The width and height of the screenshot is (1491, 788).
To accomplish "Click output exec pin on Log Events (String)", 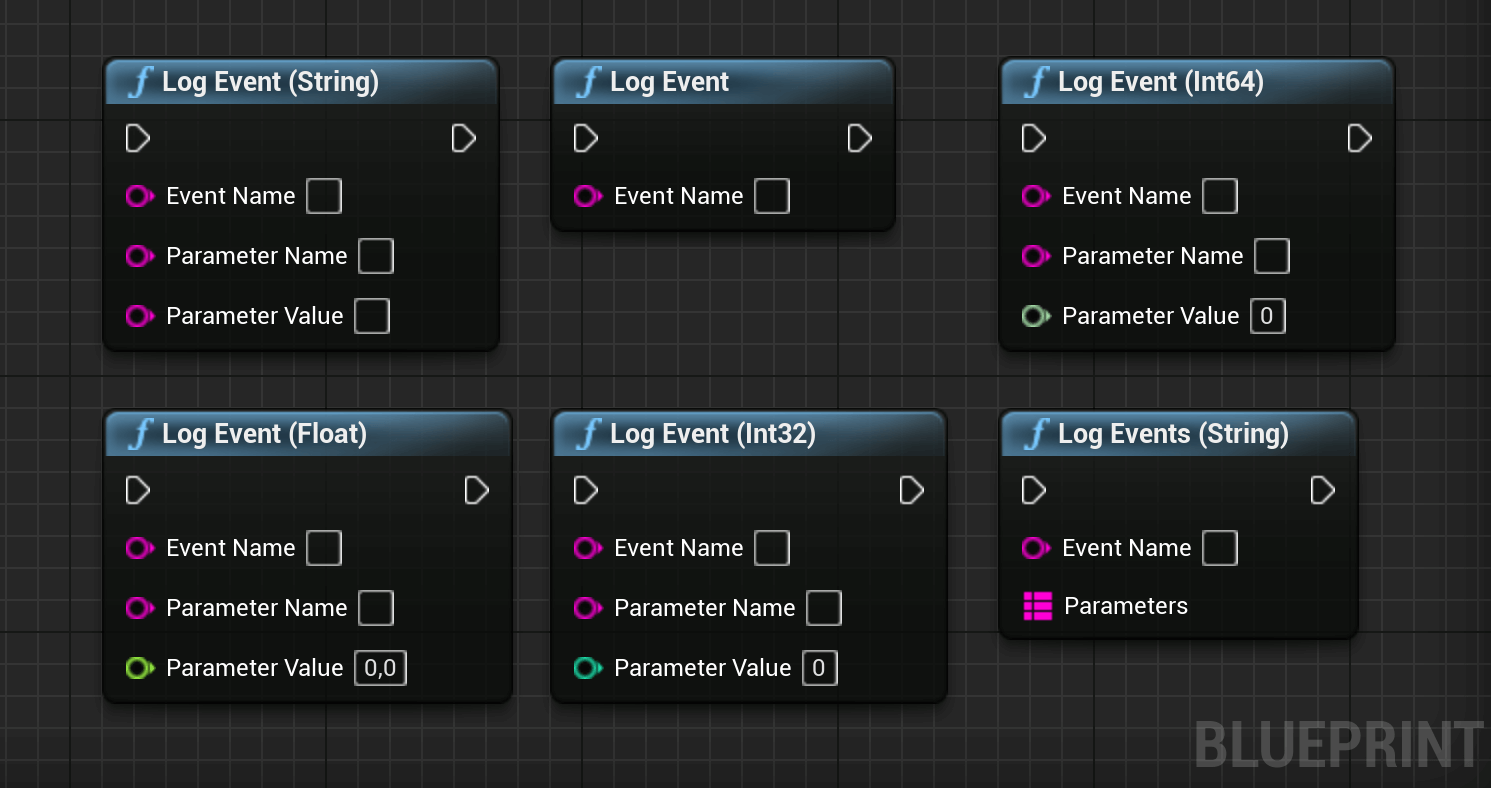I will pyautogui.click(x=1323, y=490).
